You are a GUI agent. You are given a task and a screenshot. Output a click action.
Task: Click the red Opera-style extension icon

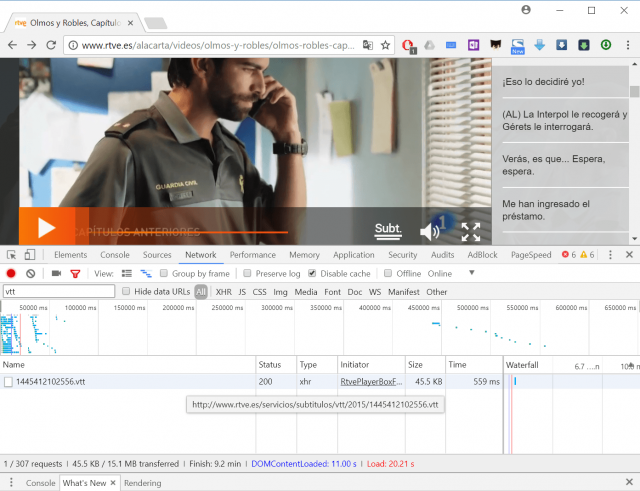click(x=408, y=46)
